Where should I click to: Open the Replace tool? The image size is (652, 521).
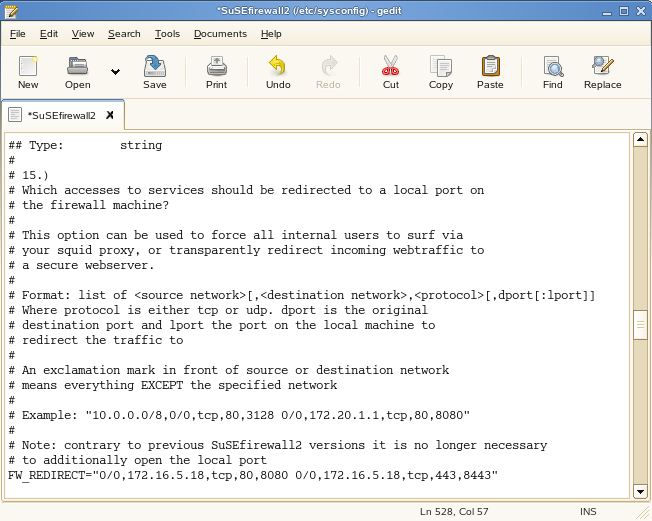[x=603, y=72]
